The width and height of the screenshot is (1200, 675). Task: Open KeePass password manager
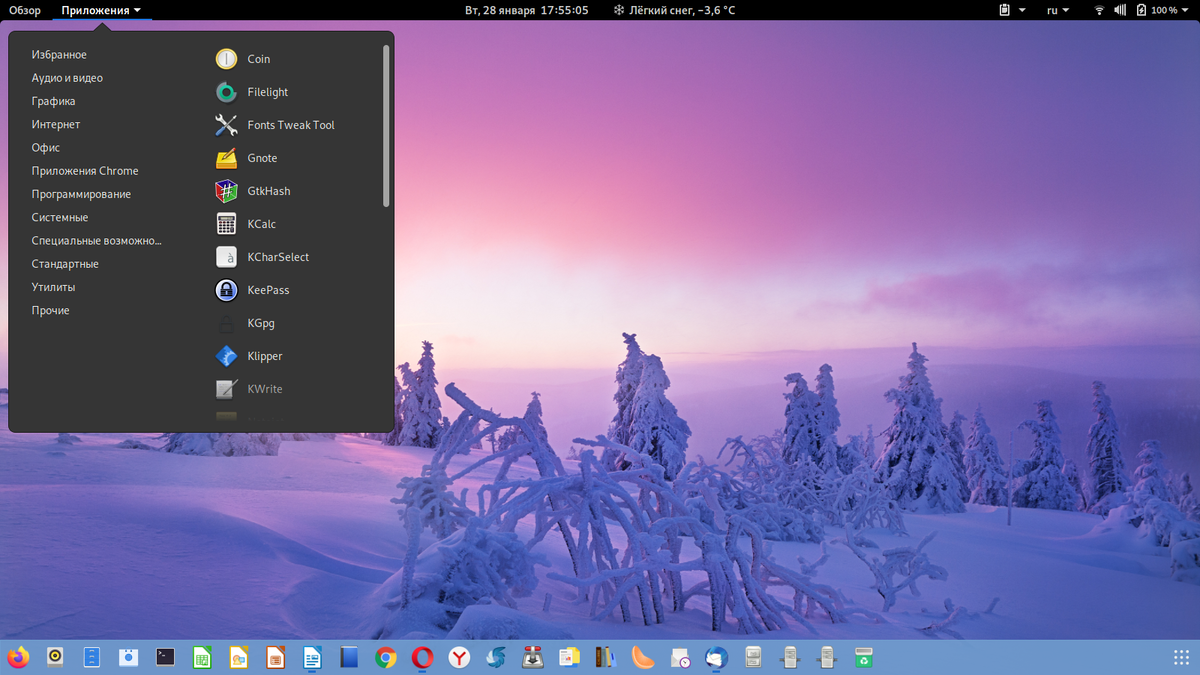coord(227,290)
